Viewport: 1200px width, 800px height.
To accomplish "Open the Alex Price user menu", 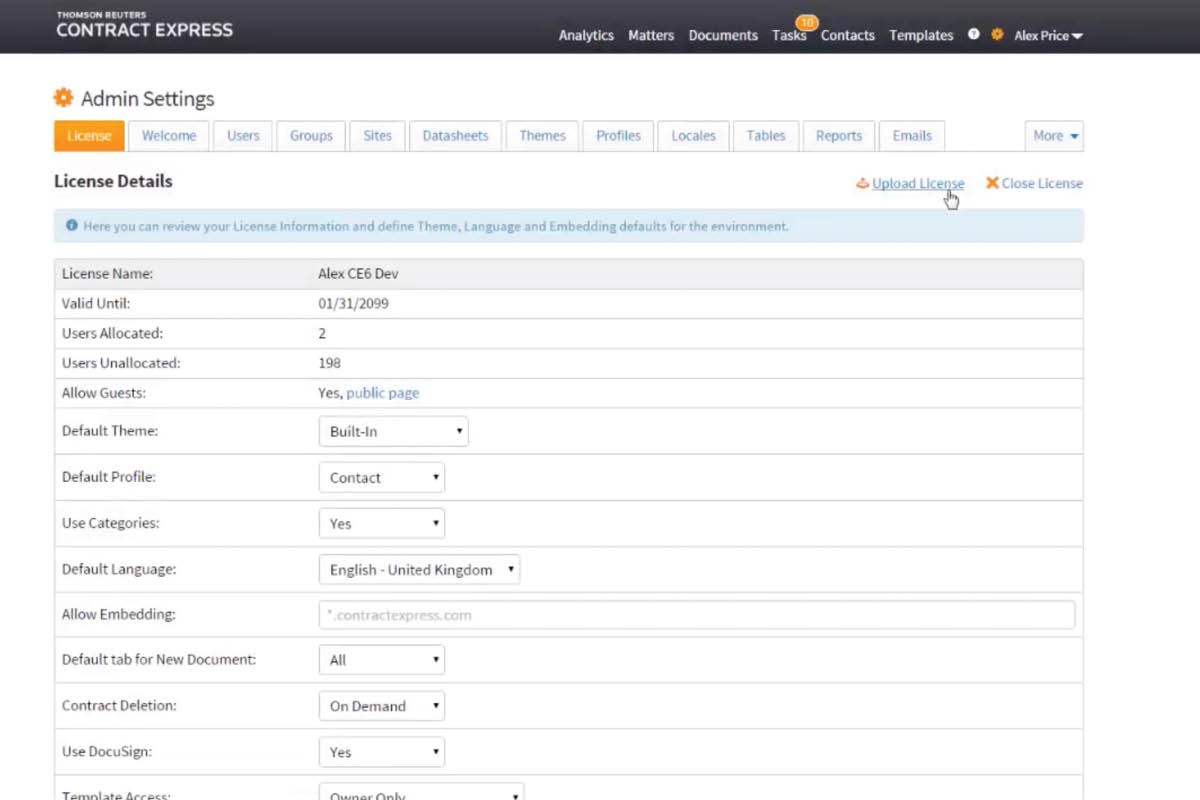I will [1047, 35].
